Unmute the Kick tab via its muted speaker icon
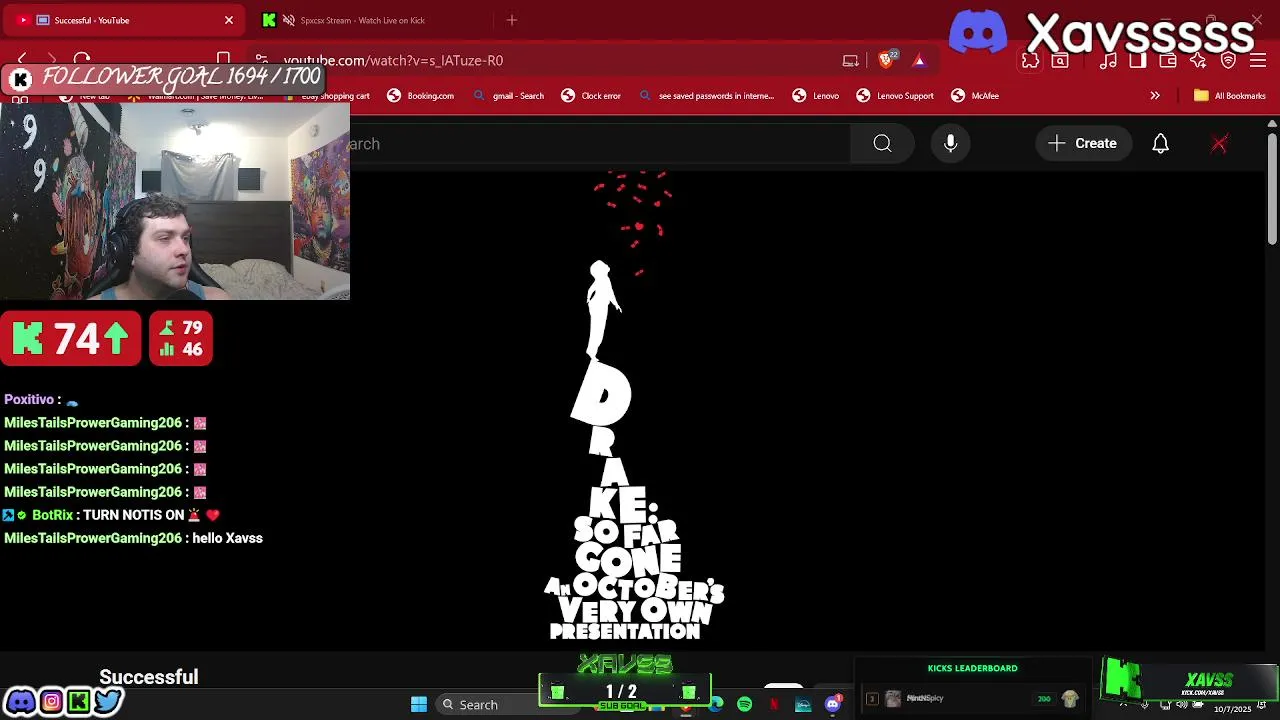Viewport: 1280px width, 720px height. tap(289, 20)
